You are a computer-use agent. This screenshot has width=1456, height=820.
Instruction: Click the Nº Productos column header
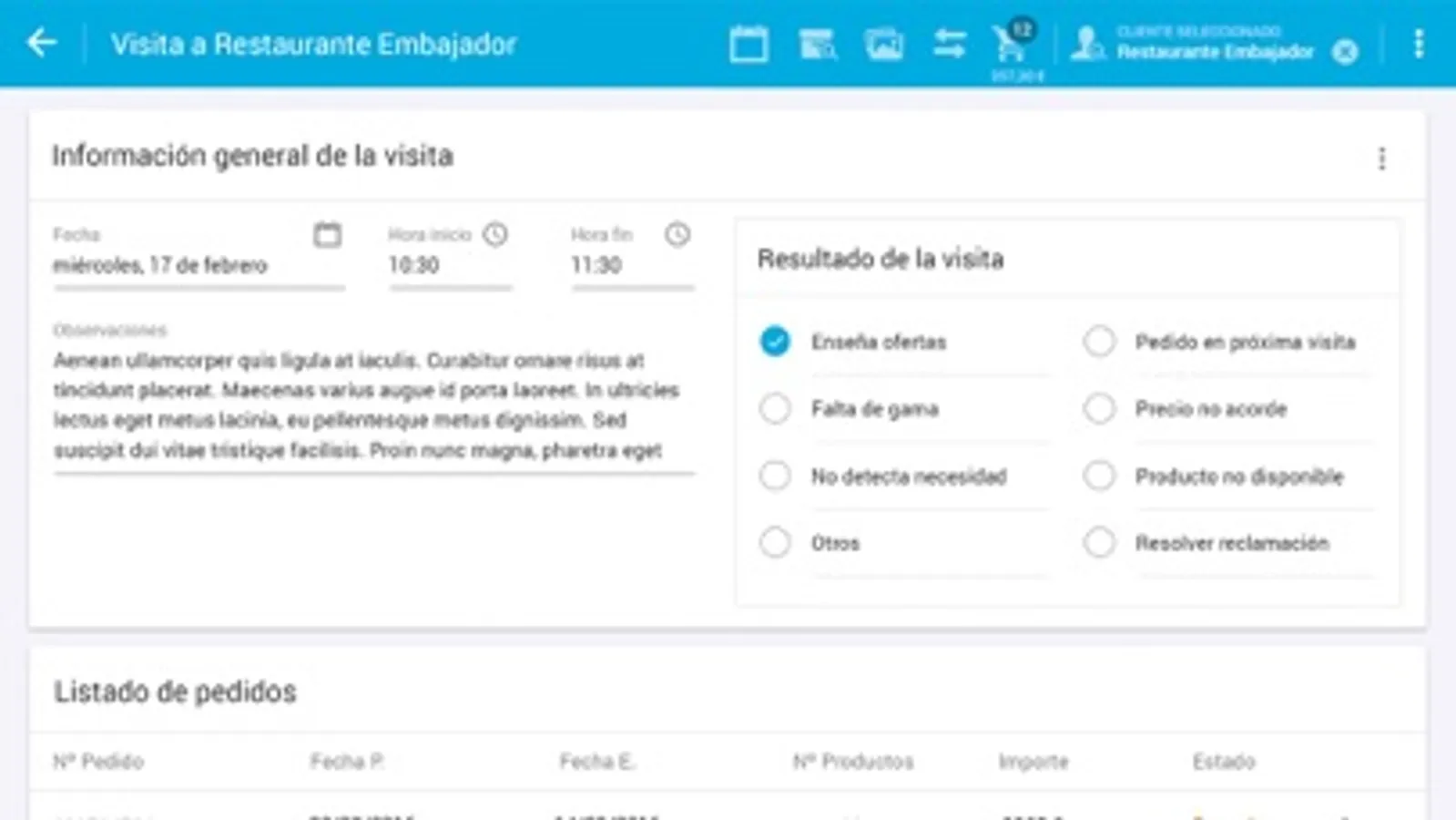point(853,762)
